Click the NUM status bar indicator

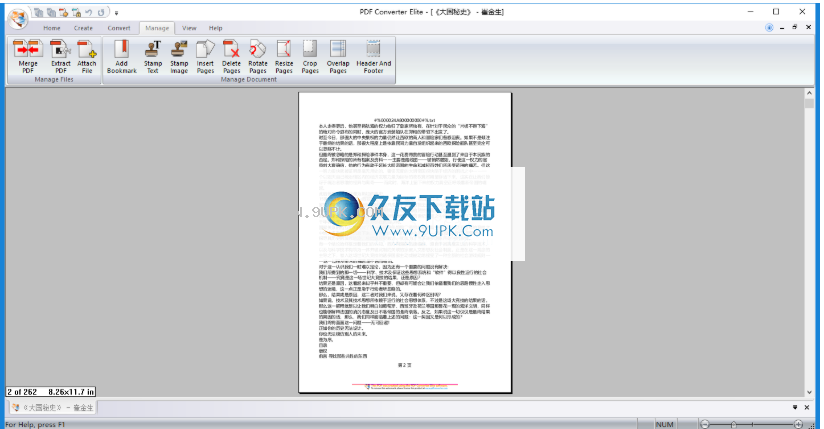click(x=664, y=424)
